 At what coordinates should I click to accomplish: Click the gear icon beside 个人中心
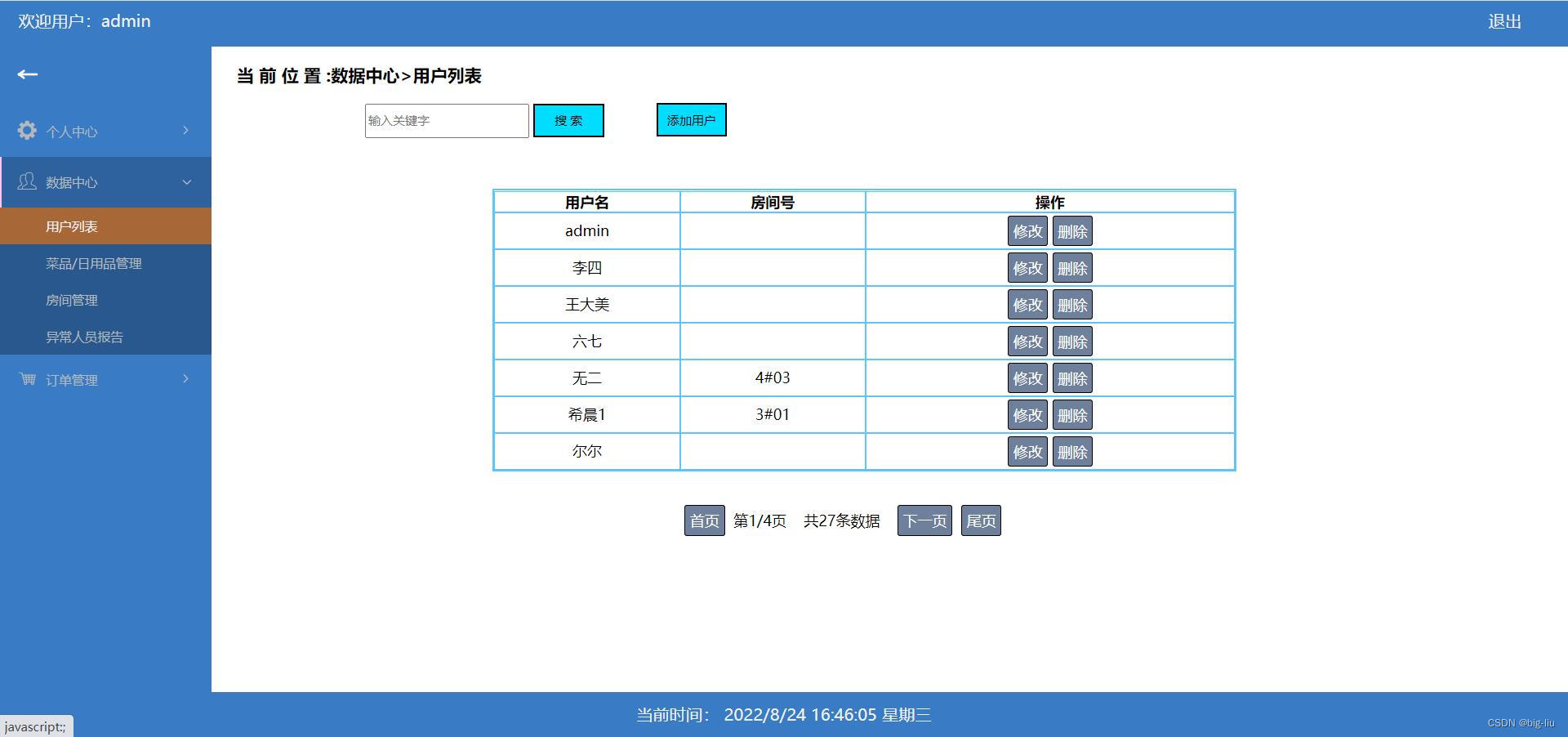[27, 131]
